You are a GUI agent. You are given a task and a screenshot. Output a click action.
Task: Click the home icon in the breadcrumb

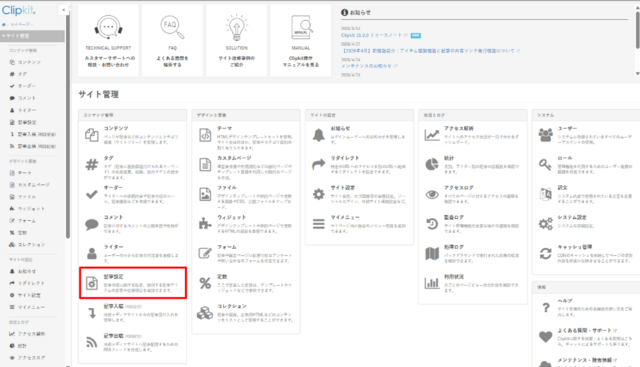click(x=4, y=24)
